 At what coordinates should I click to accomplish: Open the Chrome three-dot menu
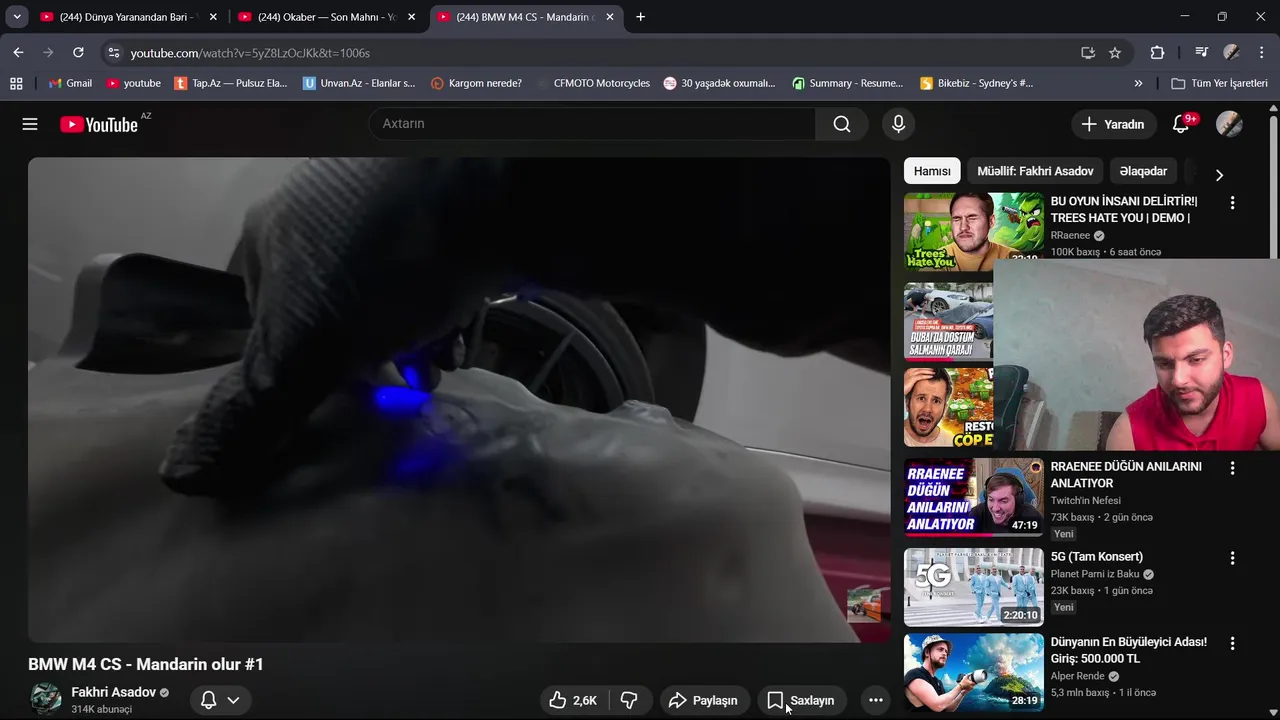1261,53
